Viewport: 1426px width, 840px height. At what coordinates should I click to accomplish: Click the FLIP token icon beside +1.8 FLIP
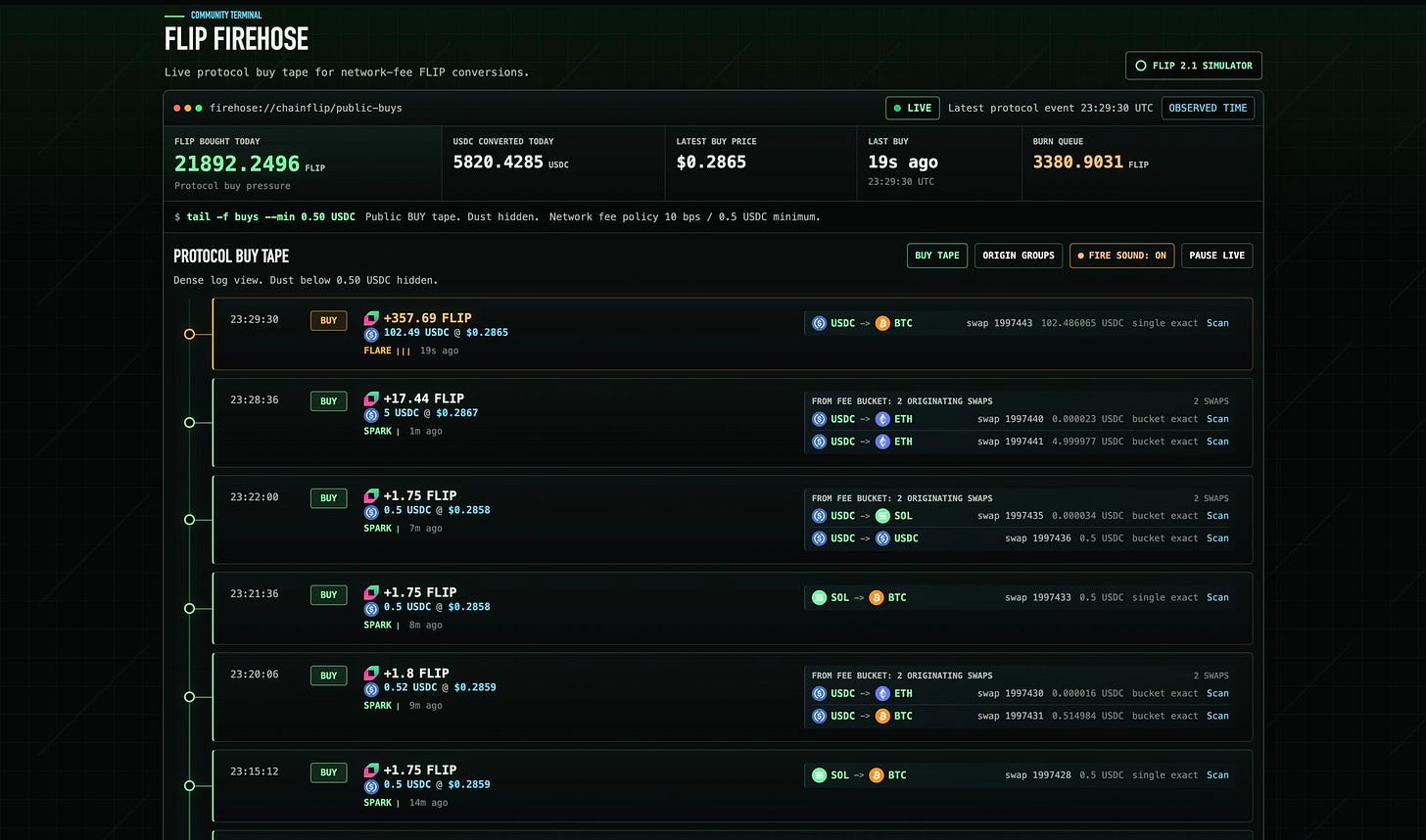[371, 674]
